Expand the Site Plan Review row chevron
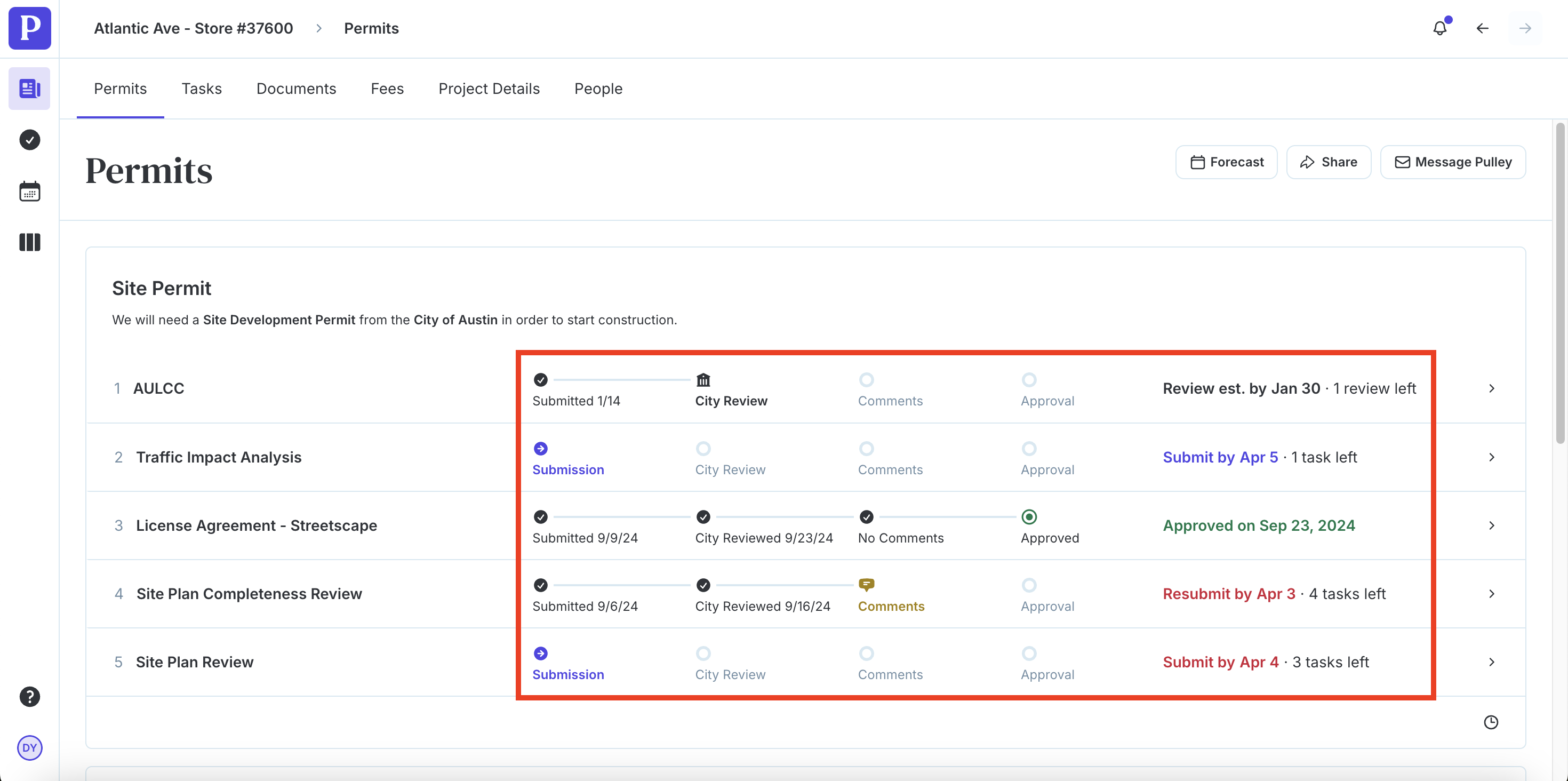 point(1491,662)
